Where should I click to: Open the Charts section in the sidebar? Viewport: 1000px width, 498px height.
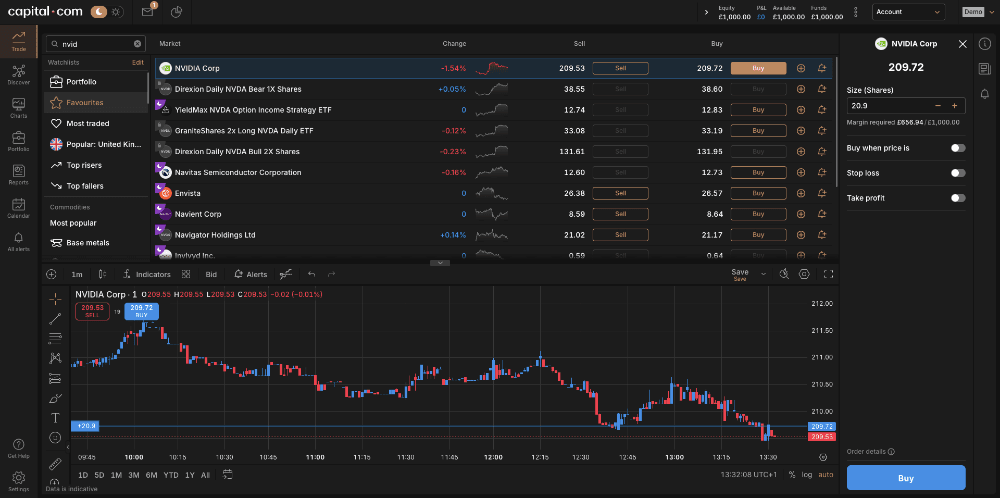[18, 108]
